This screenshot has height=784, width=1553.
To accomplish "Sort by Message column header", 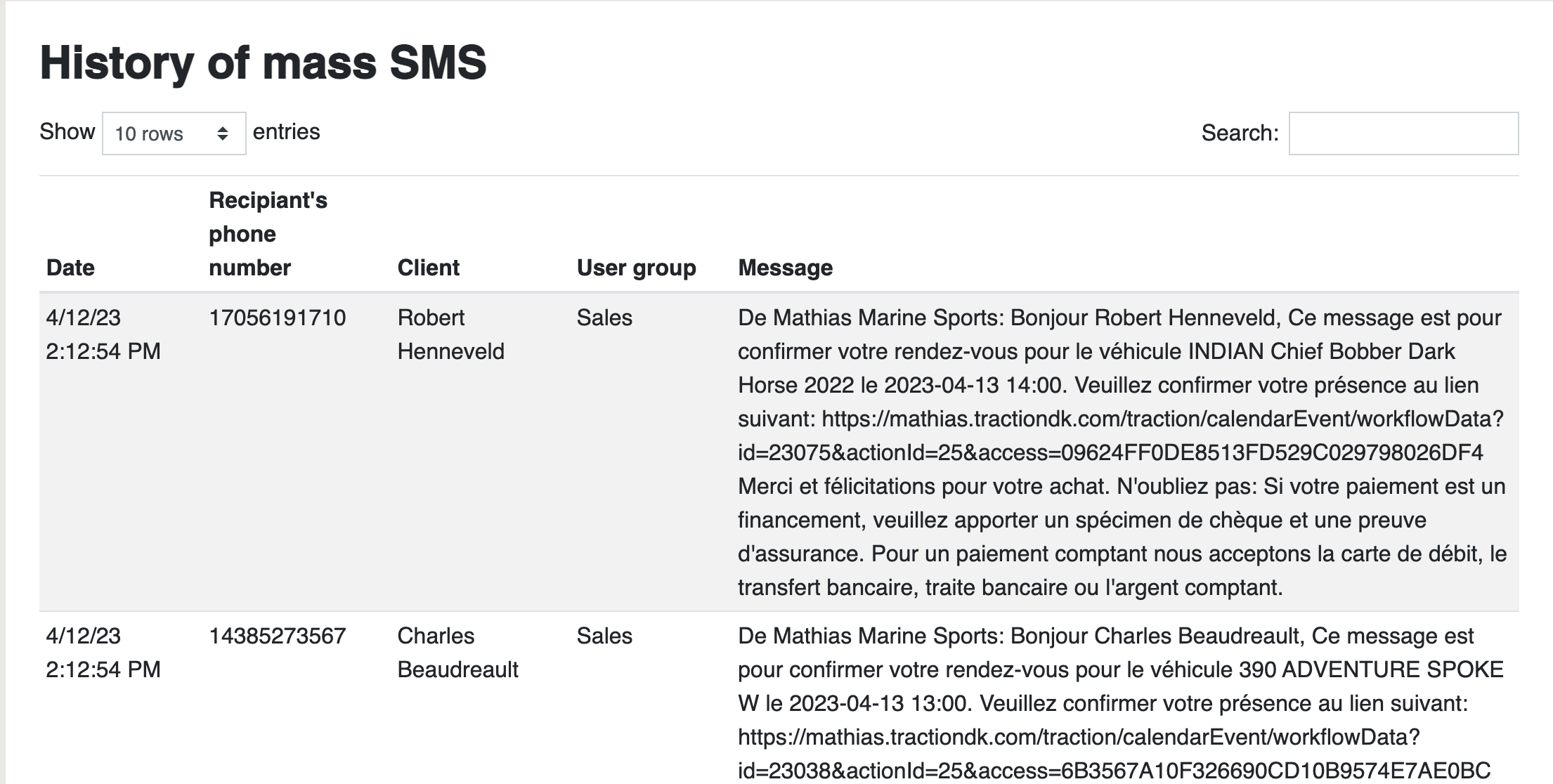I will (x=785, y=268).
